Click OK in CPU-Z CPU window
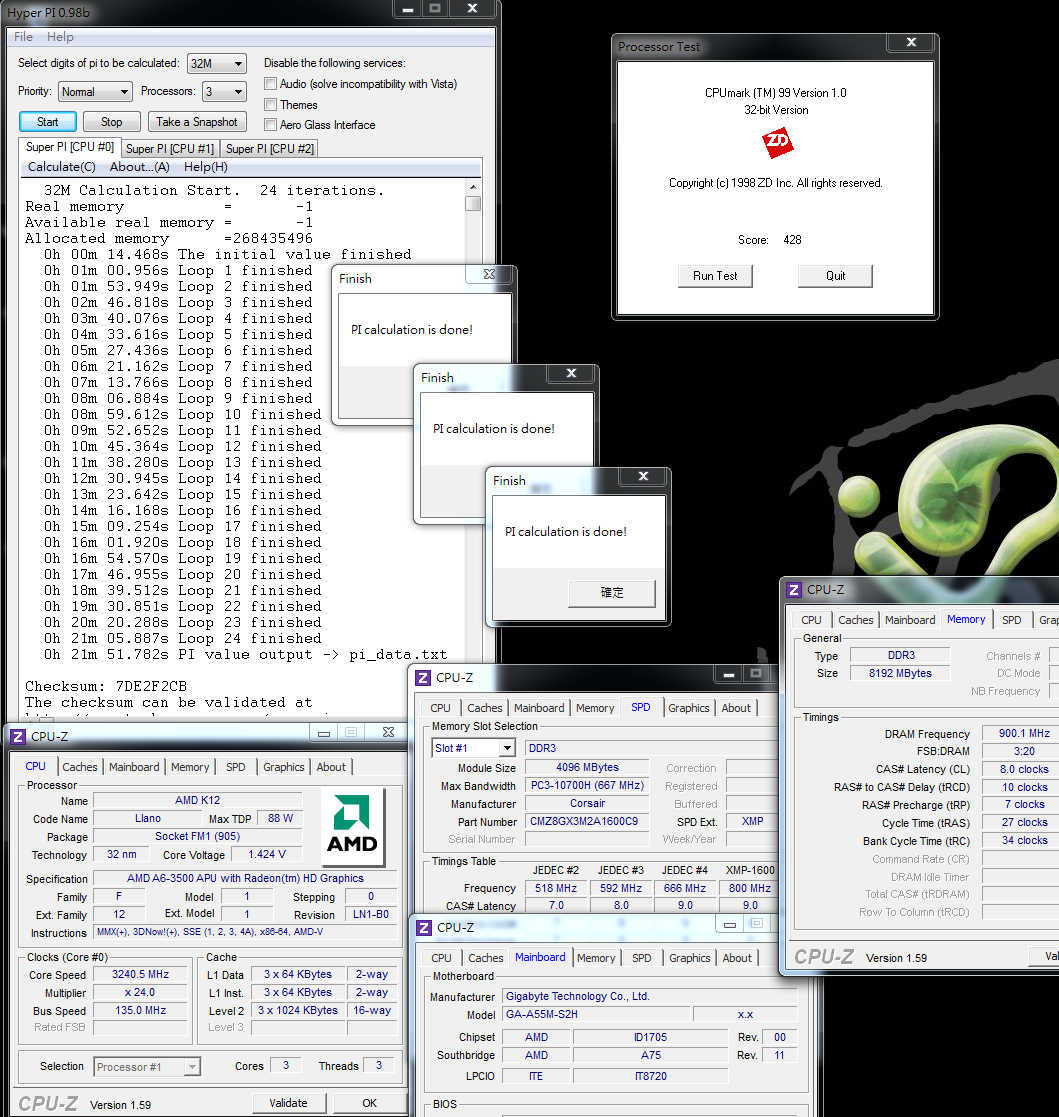1059x1117 pixels. (370, 1103)
